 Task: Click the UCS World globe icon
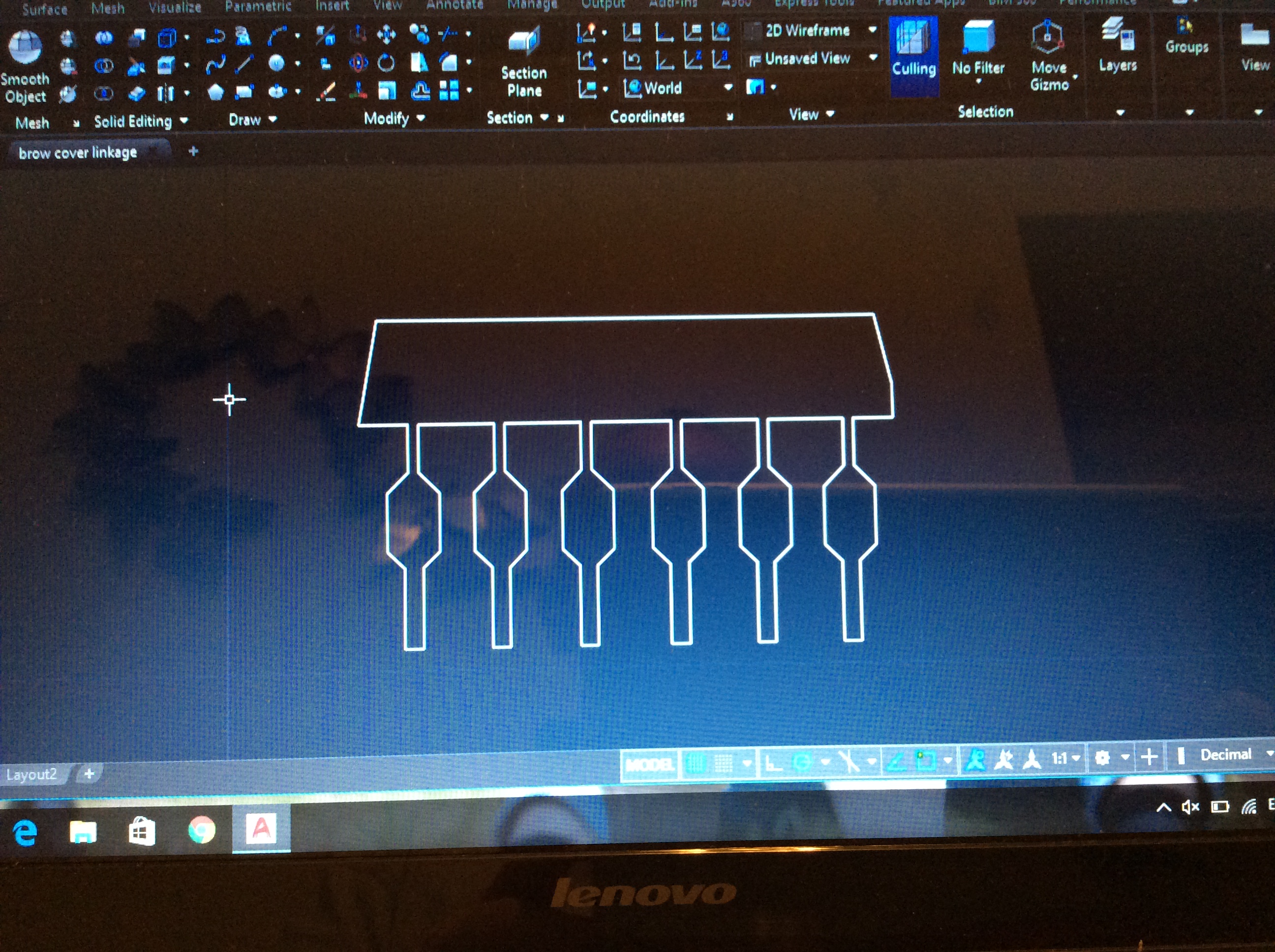721,31
